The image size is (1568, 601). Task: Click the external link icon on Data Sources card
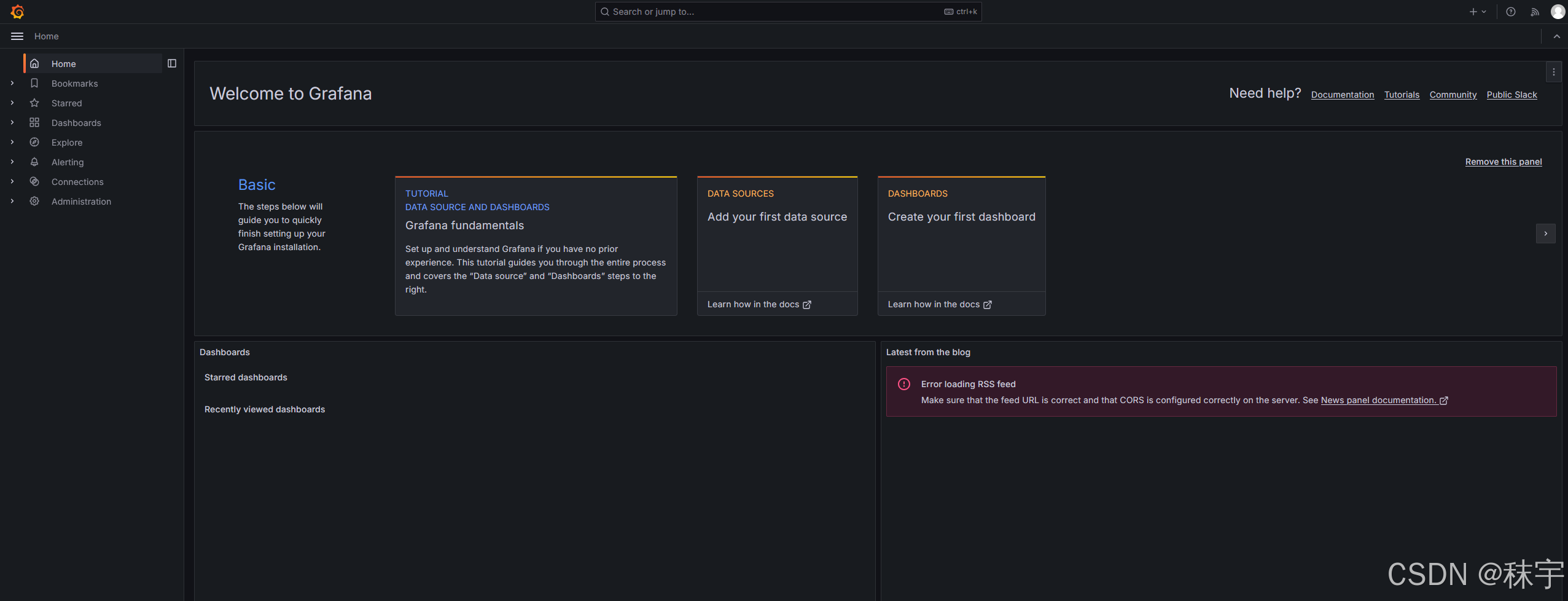pos(807,305)
